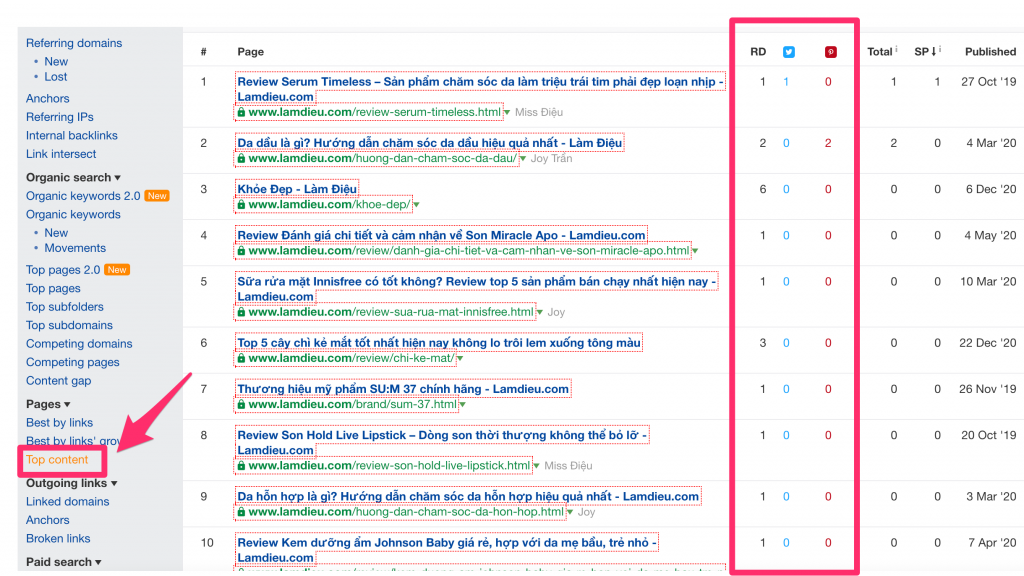The width and height of the screenshot is (1024, 576).
Task: Open dropdown arrow after son-miracle-apo URL
Action: (x=696, y=251)
